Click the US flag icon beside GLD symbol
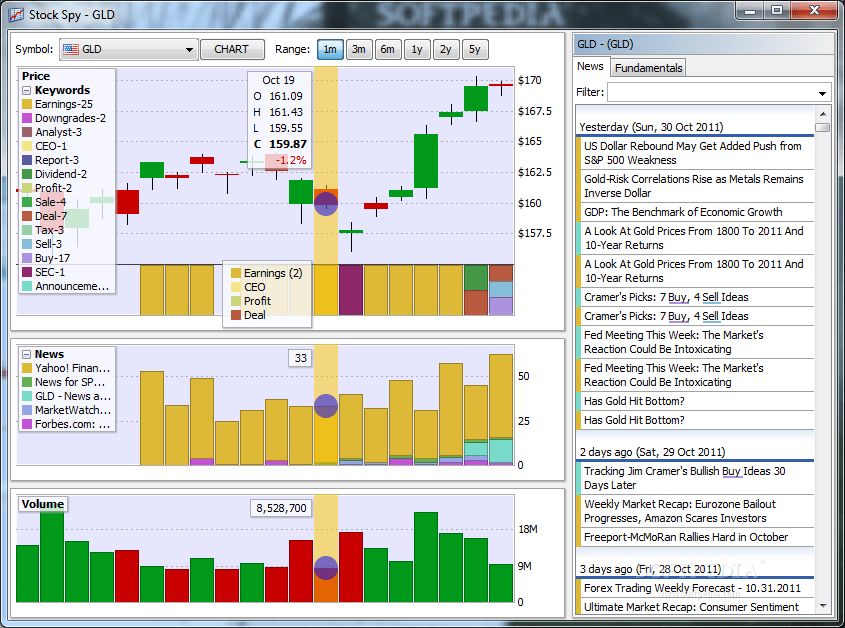This screenshot has height=628, width=845. [x=69, y=48]
